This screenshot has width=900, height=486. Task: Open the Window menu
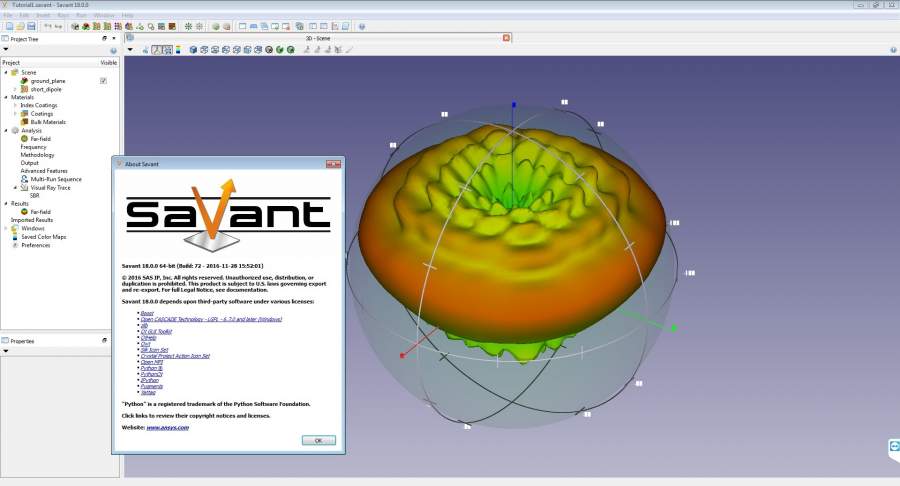[x=104, y=15]
